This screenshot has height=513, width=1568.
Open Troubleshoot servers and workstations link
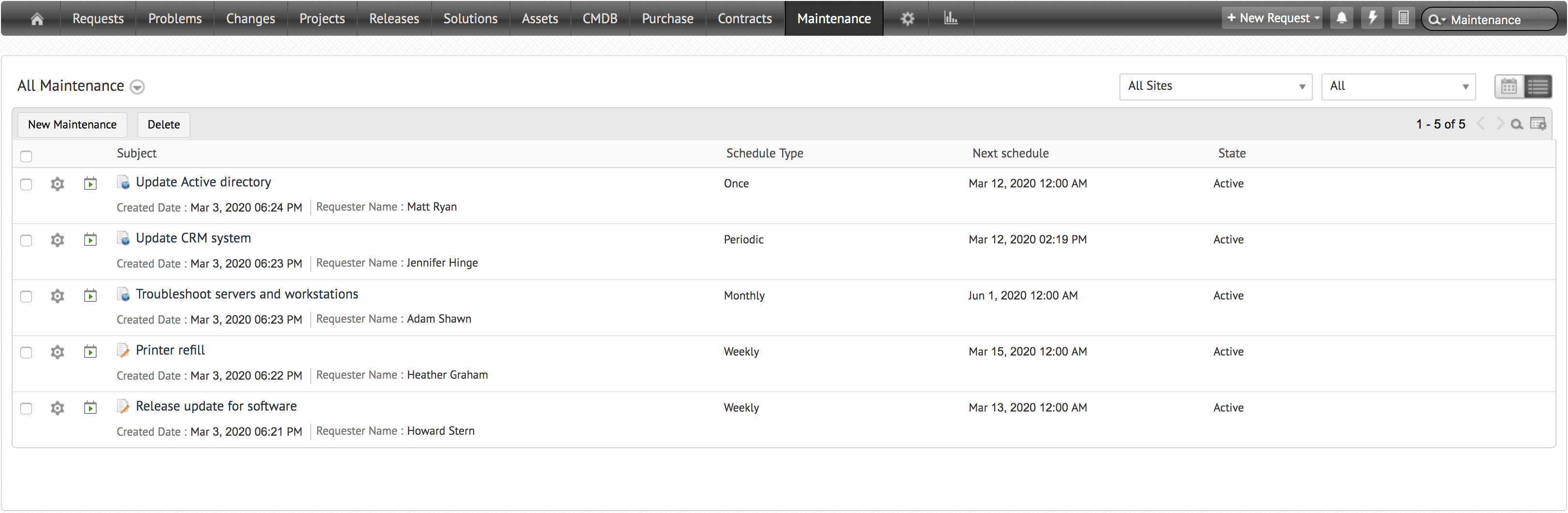[247, 294]
